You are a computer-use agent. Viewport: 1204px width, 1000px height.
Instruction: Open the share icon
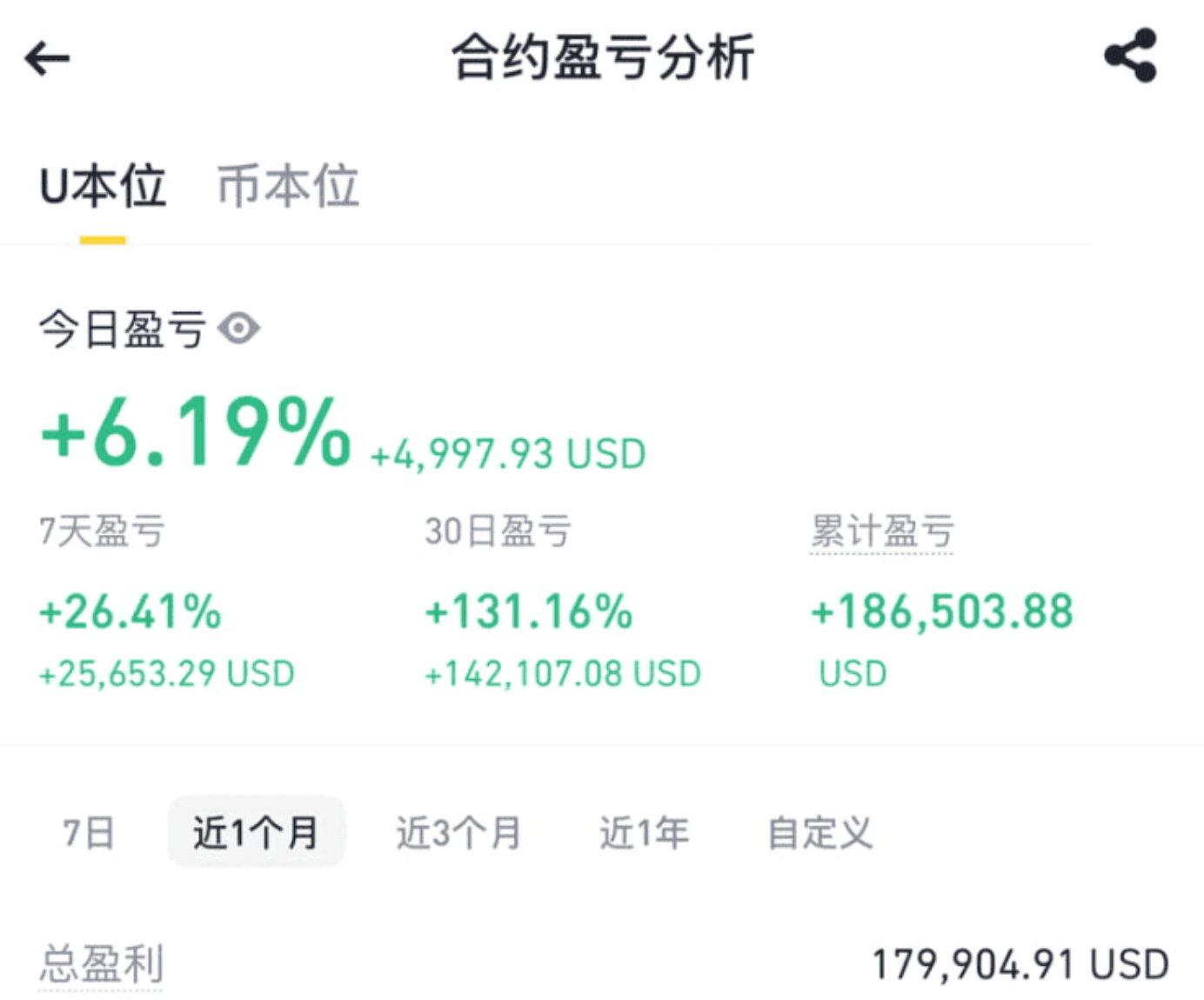pos(1130,57)
